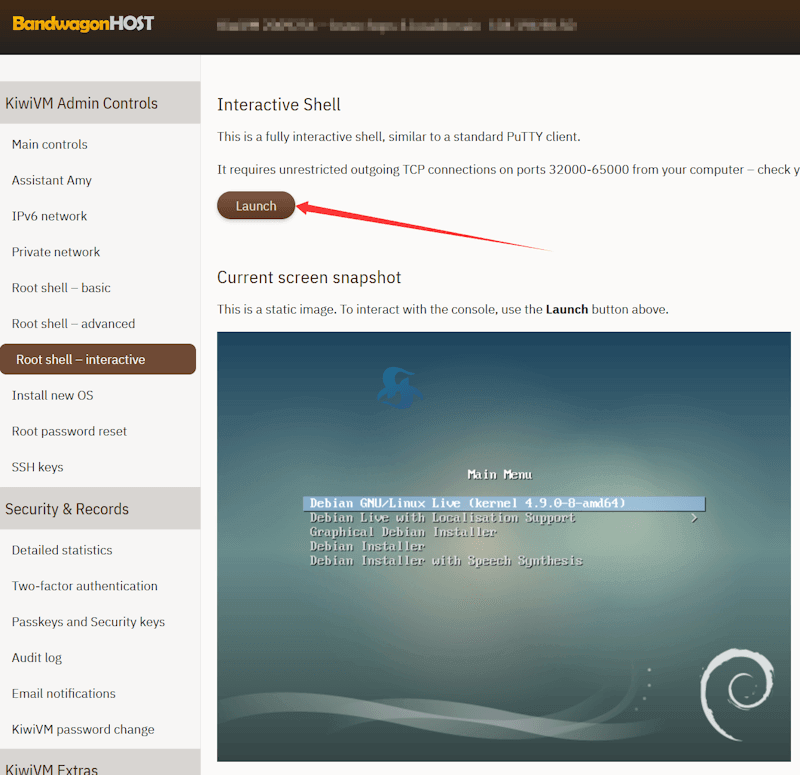Open Root shell – basic

click(x=61, y=288)
